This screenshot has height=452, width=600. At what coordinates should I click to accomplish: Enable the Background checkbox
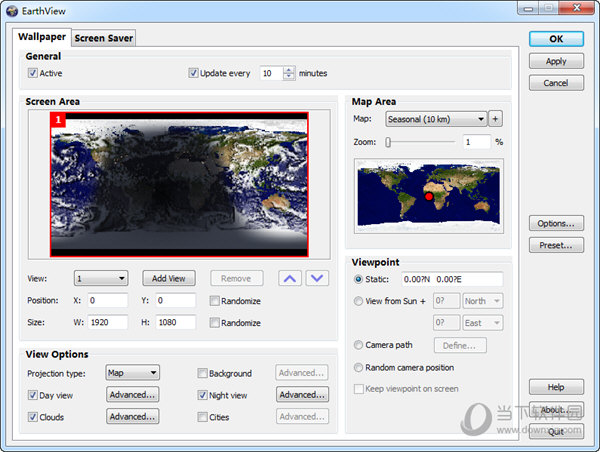click(x=202, y=373)
